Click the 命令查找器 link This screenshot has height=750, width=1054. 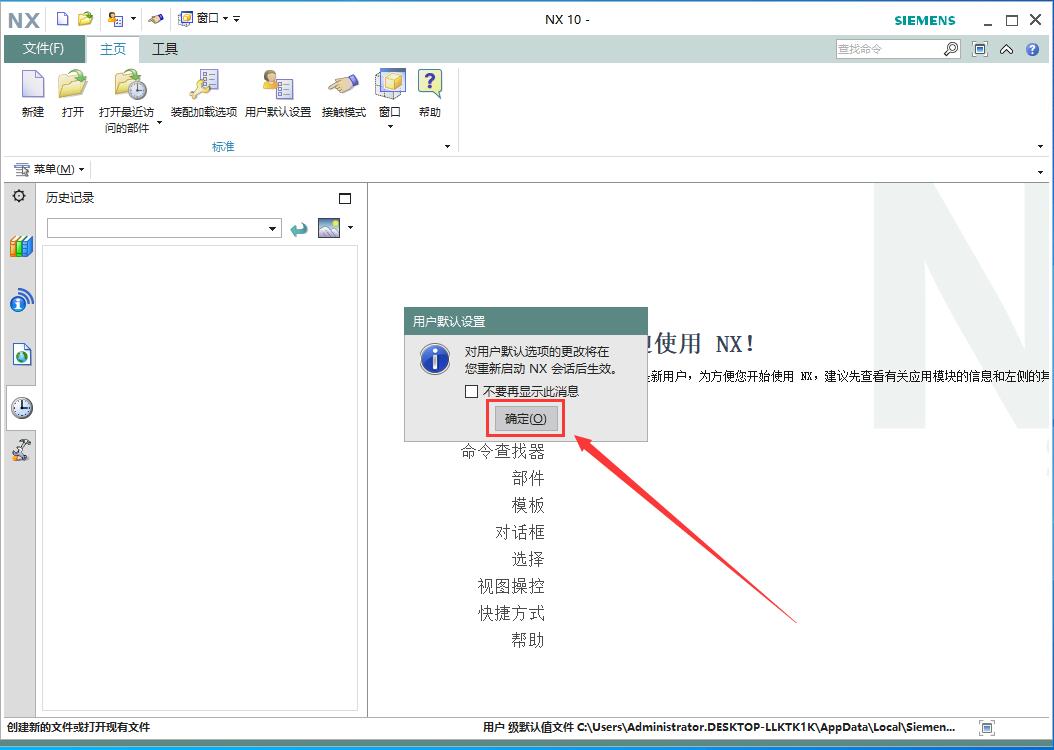point(502,452)
